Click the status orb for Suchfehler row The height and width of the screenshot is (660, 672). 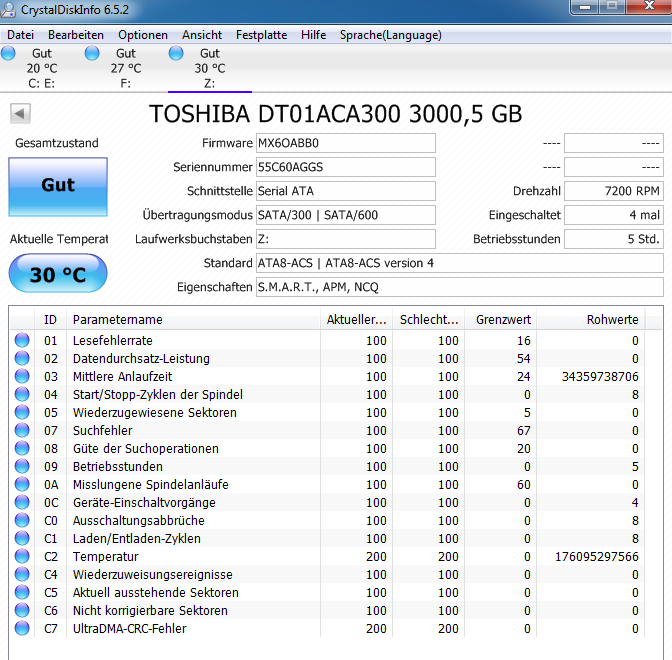(x=22, y=430)
